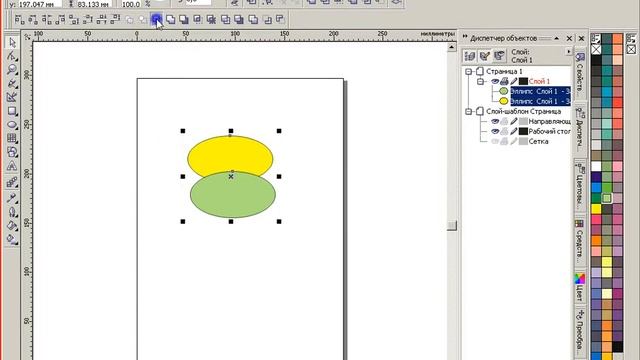Select the Pick tool arrow

pos(12,42)
